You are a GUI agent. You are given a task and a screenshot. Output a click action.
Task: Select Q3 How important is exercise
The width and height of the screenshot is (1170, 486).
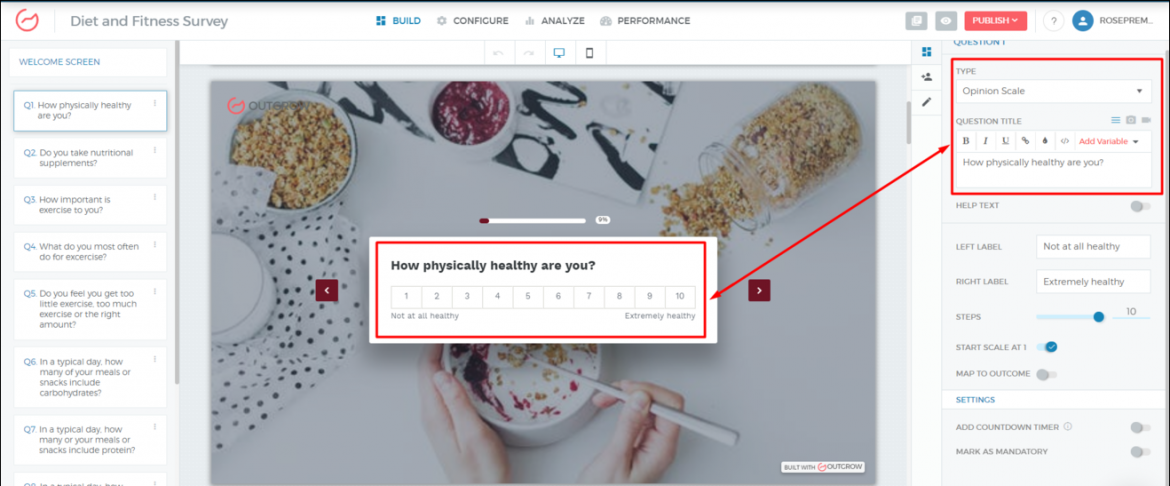tap(90, 205)
